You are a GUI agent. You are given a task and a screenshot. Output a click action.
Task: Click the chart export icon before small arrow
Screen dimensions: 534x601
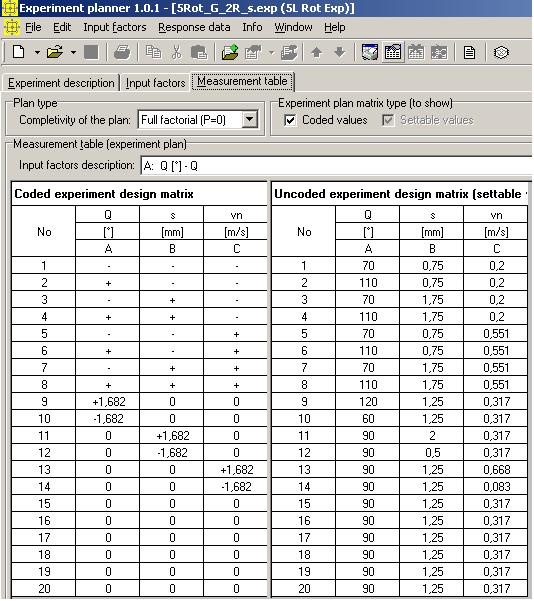[x=253, y=52]
